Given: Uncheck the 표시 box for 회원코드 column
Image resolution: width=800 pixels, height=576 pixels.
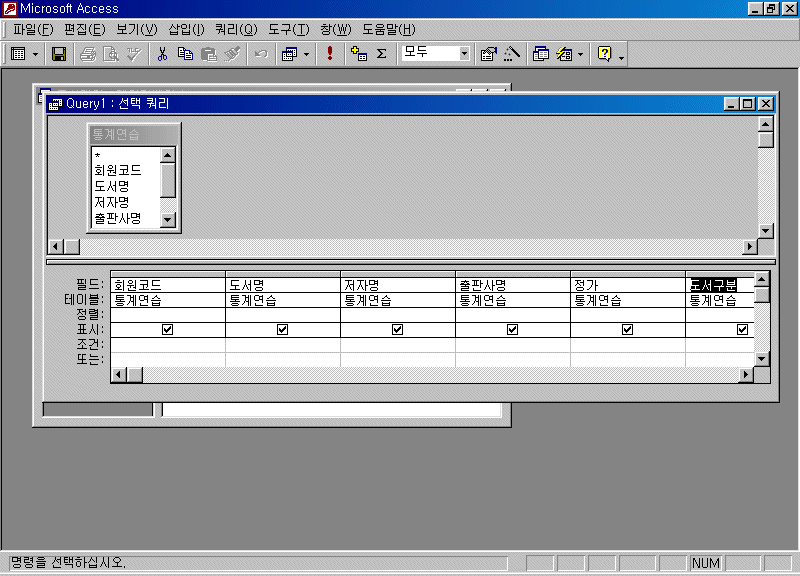Looking at the screenshot, I should click(x=167, y=330).
